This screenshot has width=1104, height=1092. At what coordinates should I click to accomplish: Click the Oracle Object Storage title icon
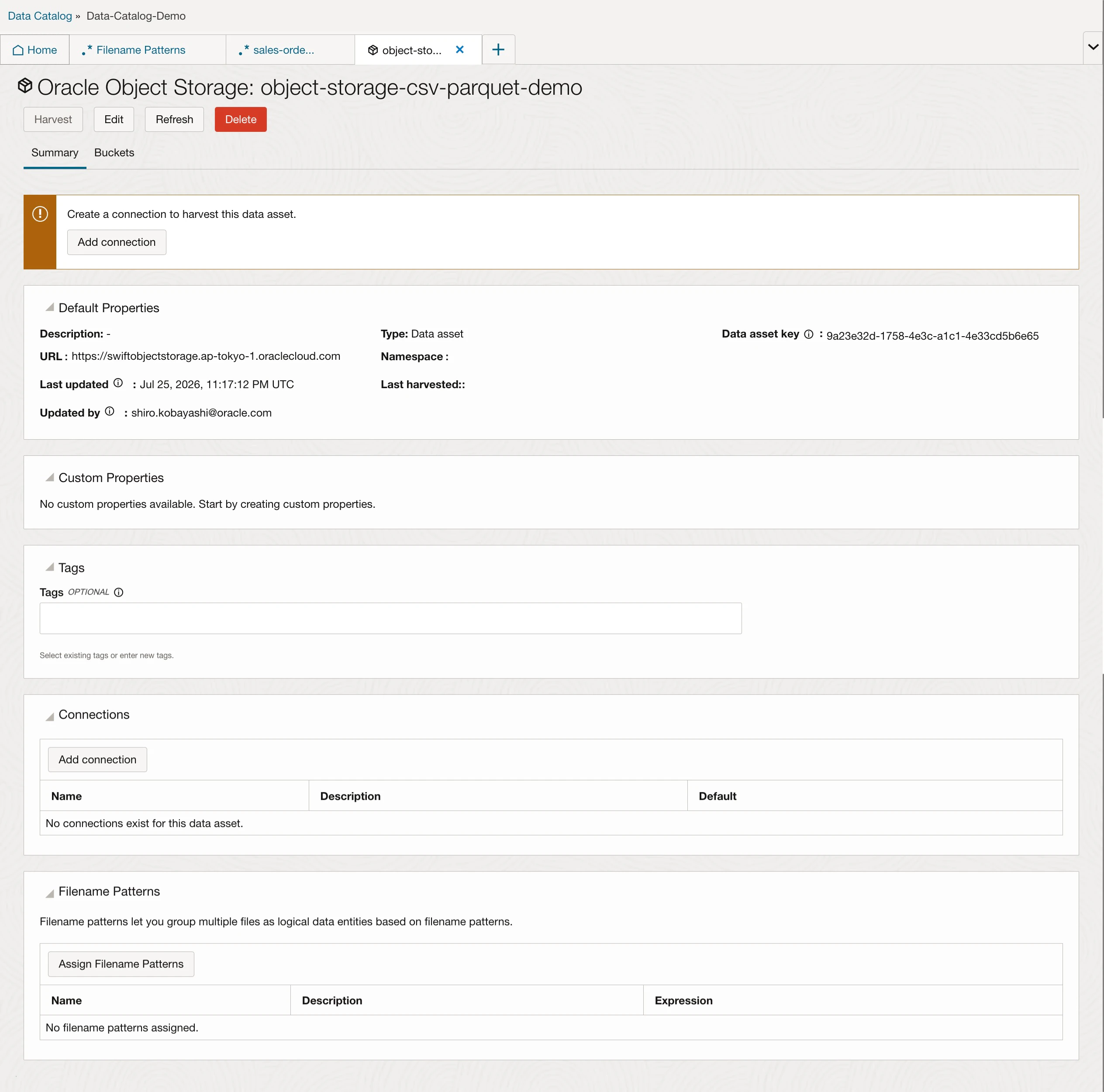pos(25,86)
